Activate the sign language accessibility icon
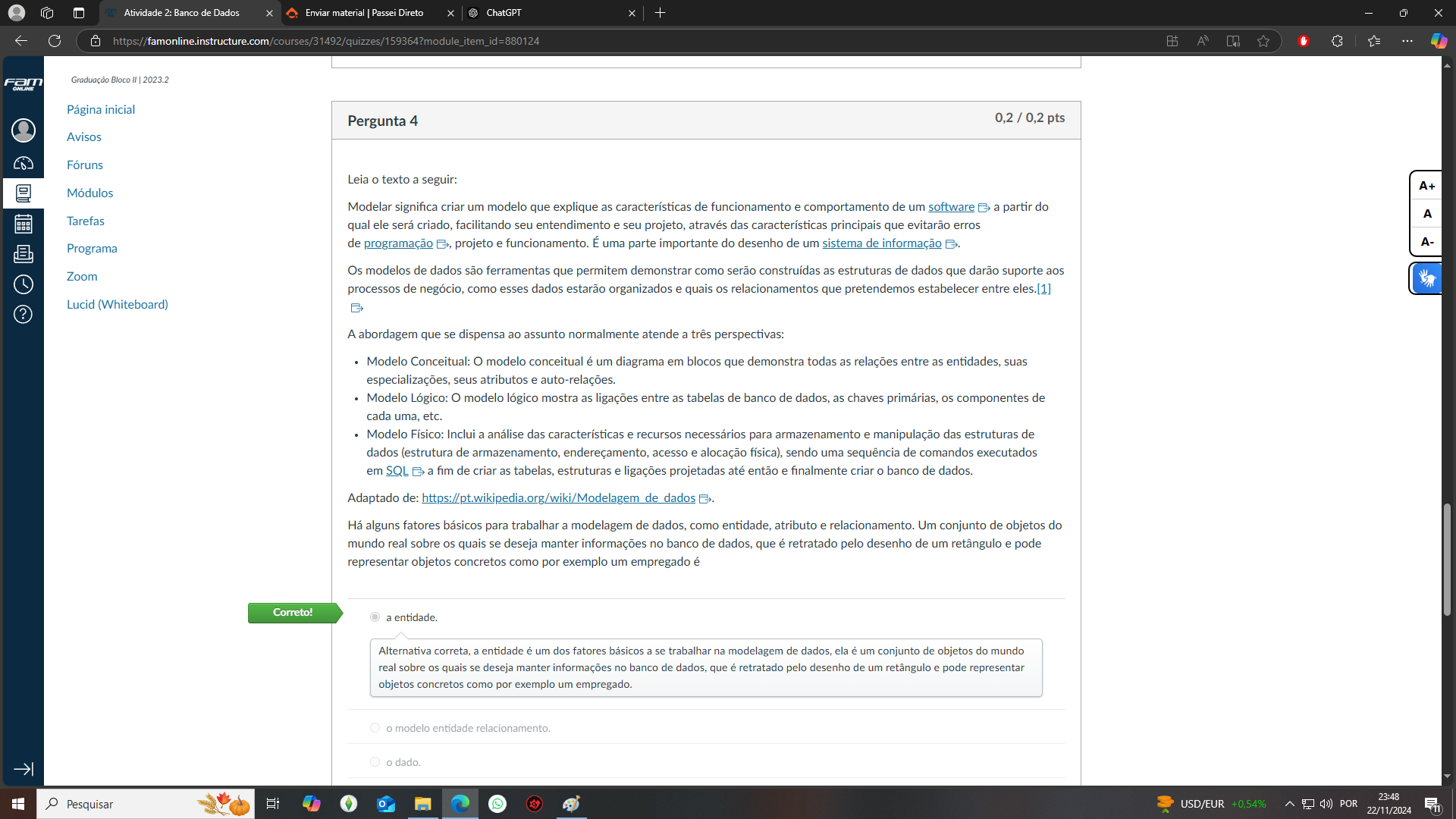The image size is (1456, 819). pyautogui.click(x=1426, y=278)
